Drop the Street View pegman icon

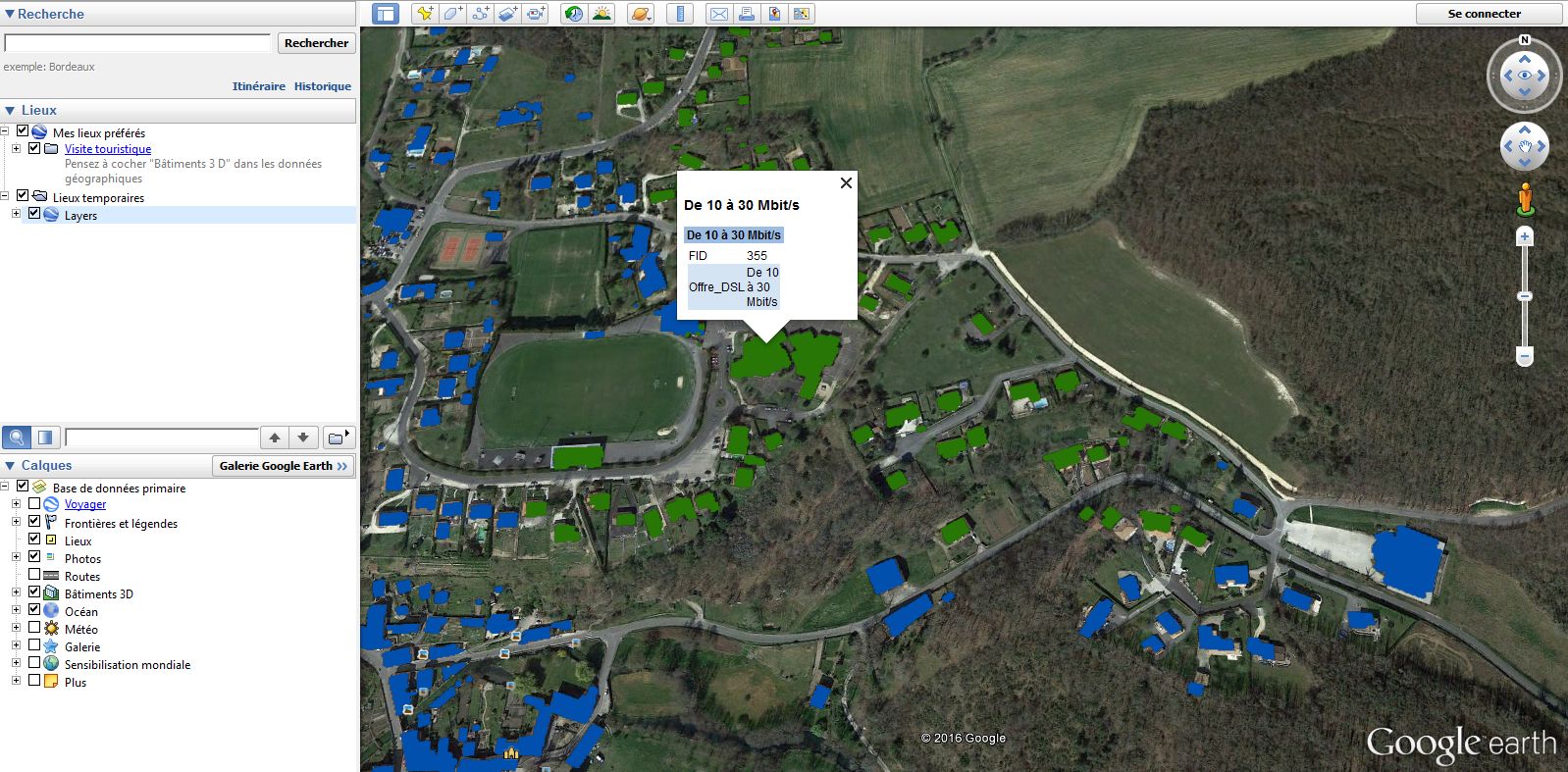click(x=1524, y=199)
